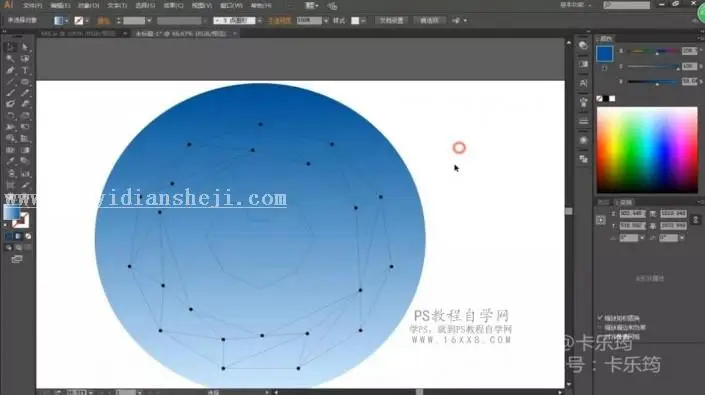
Task: Expand the stroke weight dropdown
Action: 149,21
